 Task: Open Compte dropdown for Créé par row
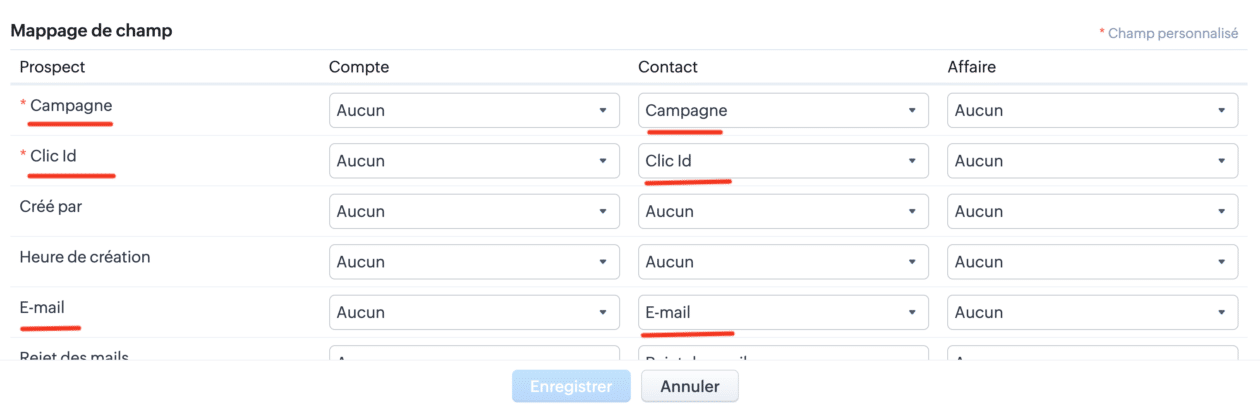474,211
